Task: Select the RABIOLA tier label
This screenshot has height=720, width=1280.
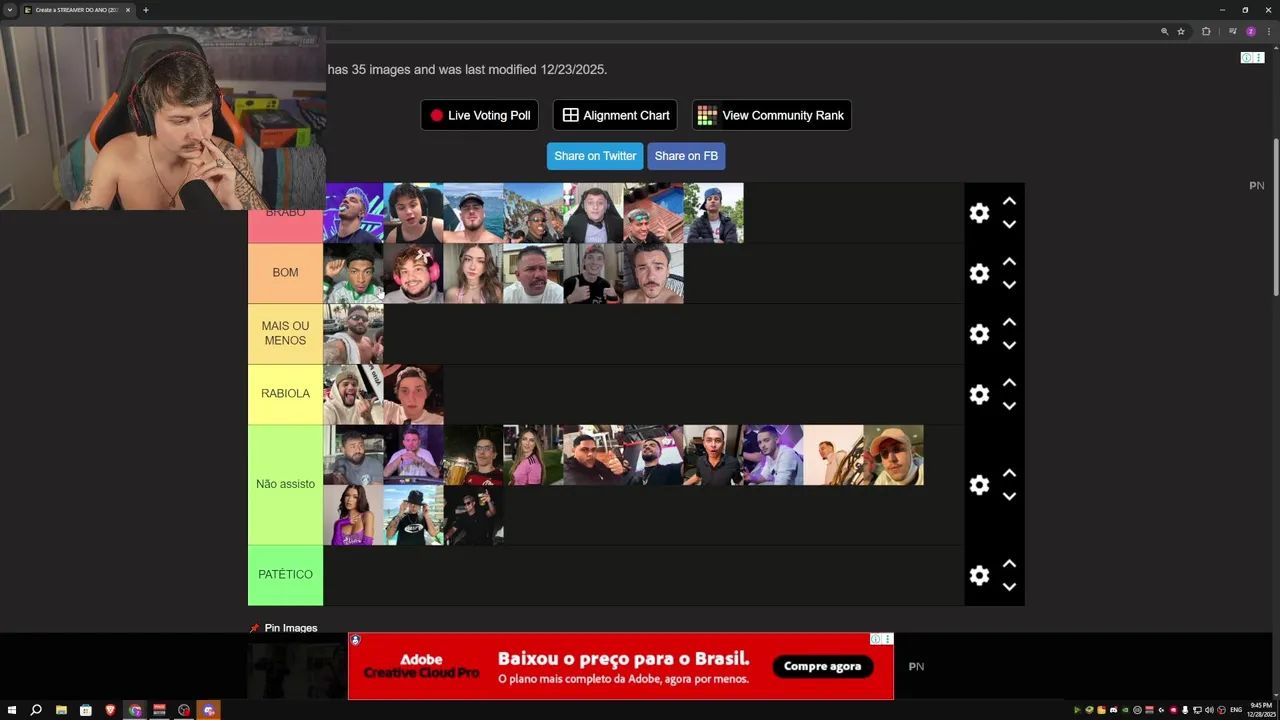Action: click(285, 394)
